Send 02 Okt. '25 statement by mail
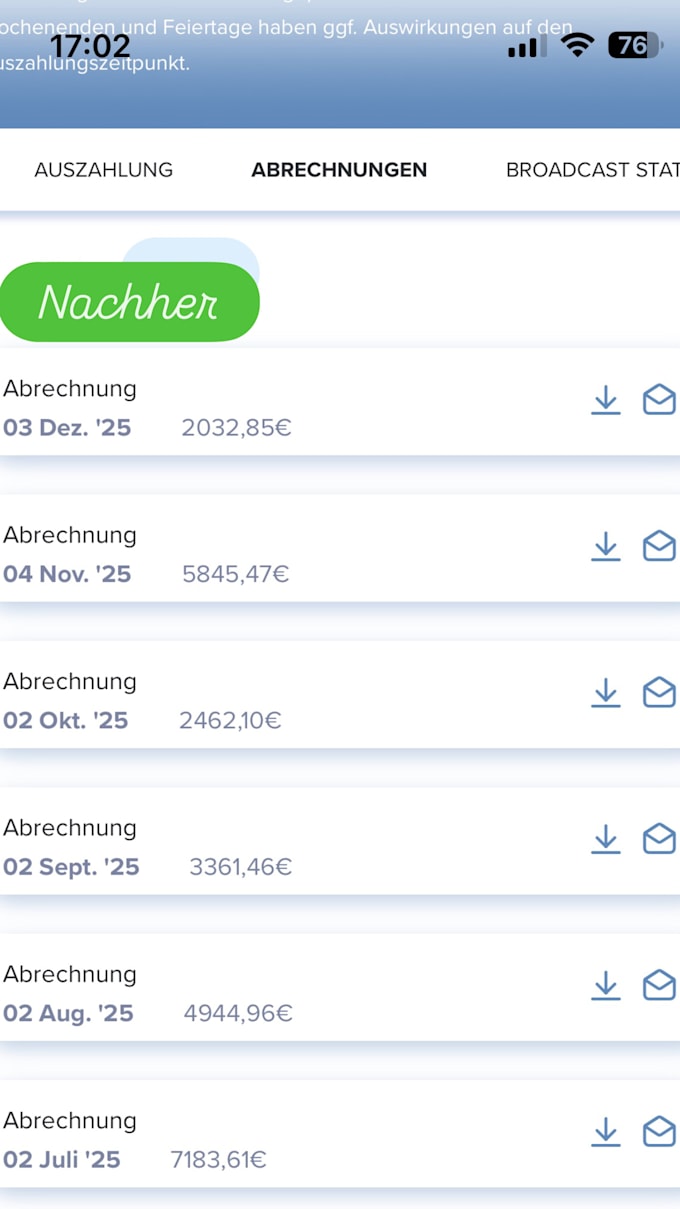Image resolution: width=680 pixels, height=1209 pixels. 659,693
